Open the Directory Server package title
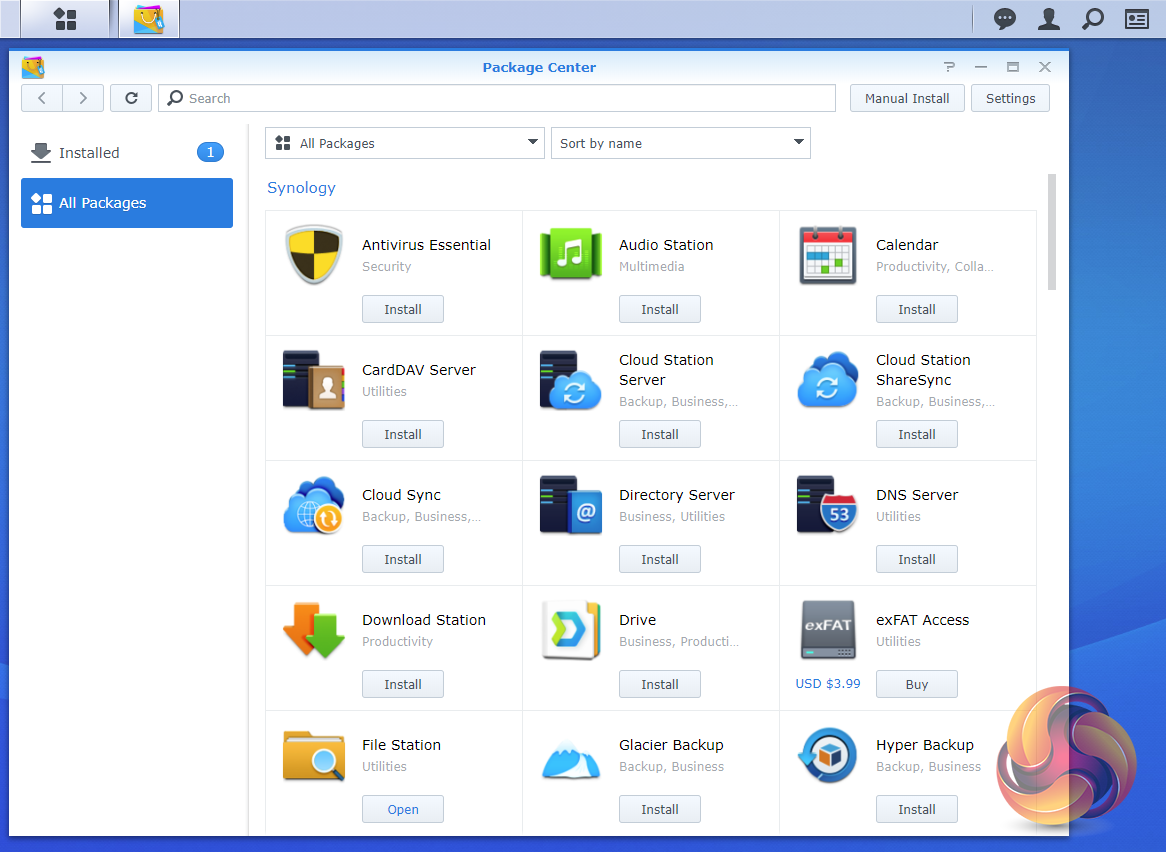The width and height of the screenshot is (1166, 852). pyautogui.click(x=677, y=495)
